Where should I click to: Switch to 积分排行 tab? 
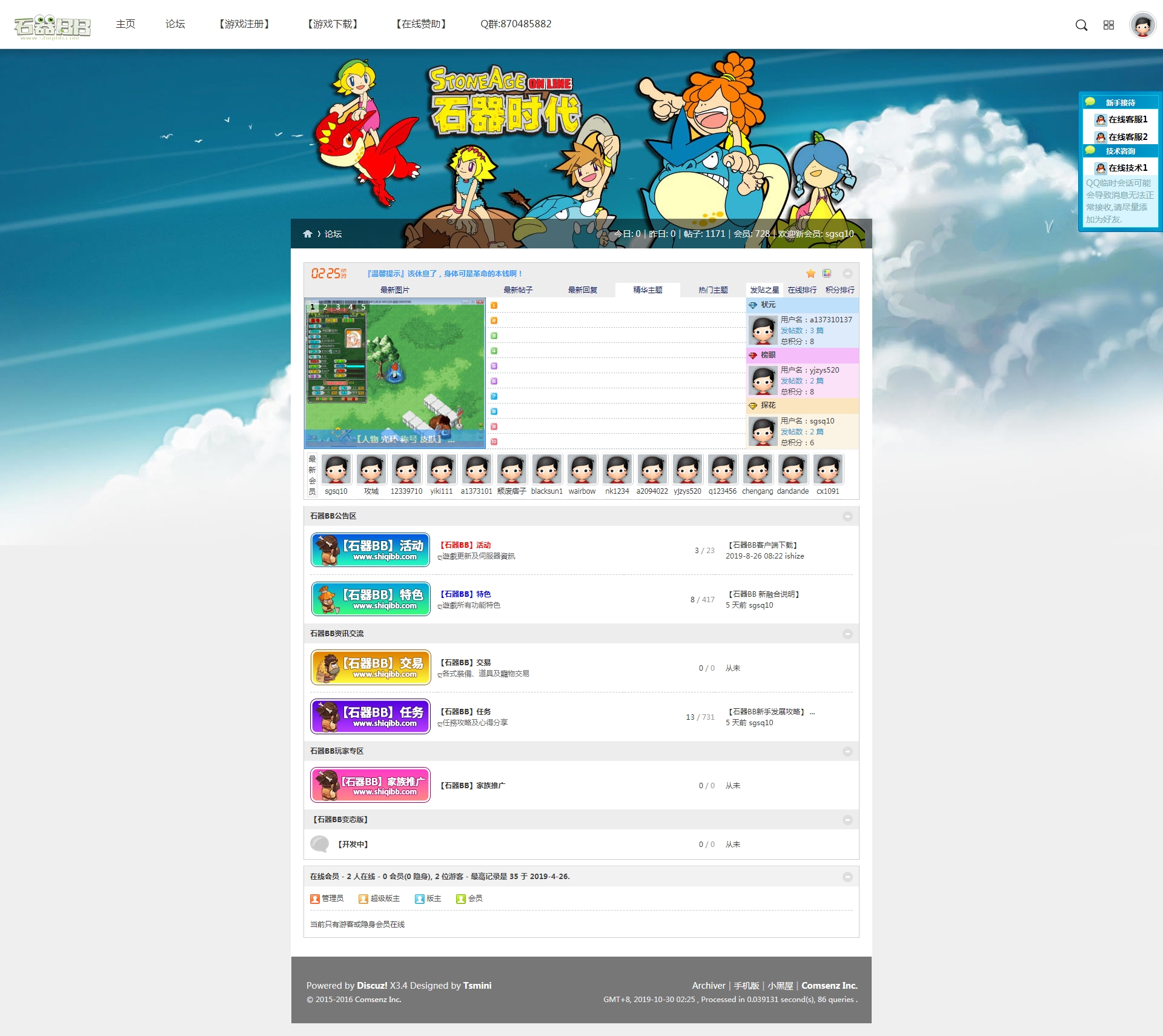coord(840,290)
